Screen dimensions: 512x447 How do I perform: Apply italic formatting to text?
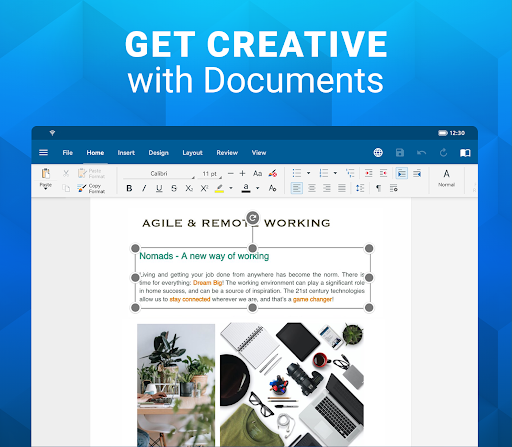point(144,188)
